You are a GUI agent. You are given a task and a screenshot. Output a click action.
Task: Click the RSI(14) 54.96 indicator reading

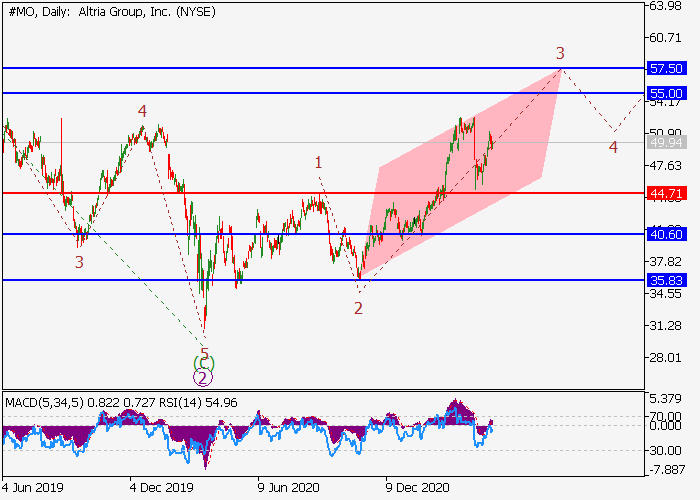[197, 403]
